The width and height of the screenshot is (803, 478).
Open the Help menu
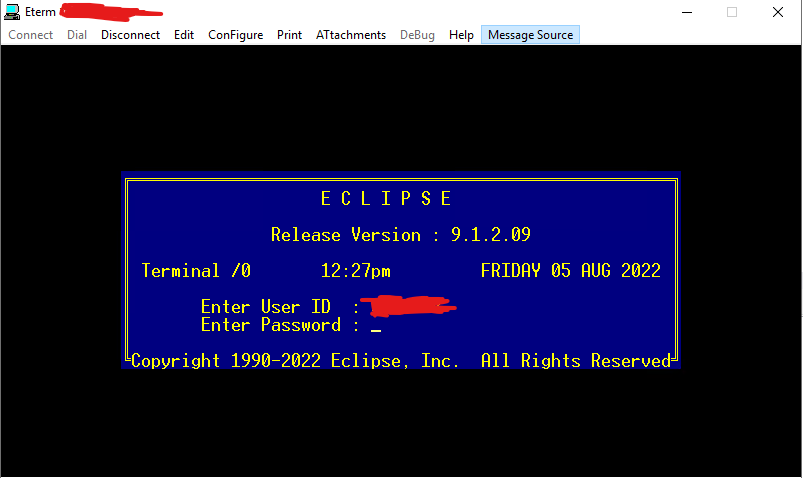(x=461, y=35)
